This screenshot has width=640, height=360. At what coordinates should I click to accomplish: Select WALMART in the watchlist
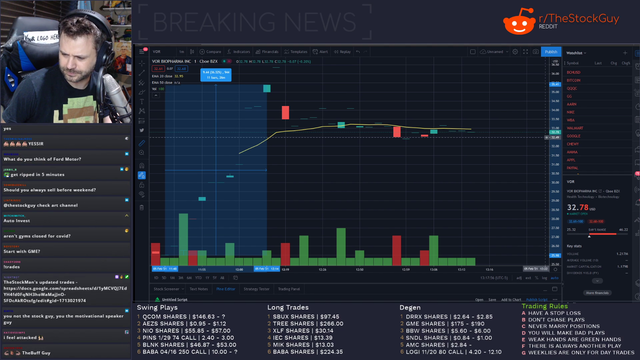575,128
